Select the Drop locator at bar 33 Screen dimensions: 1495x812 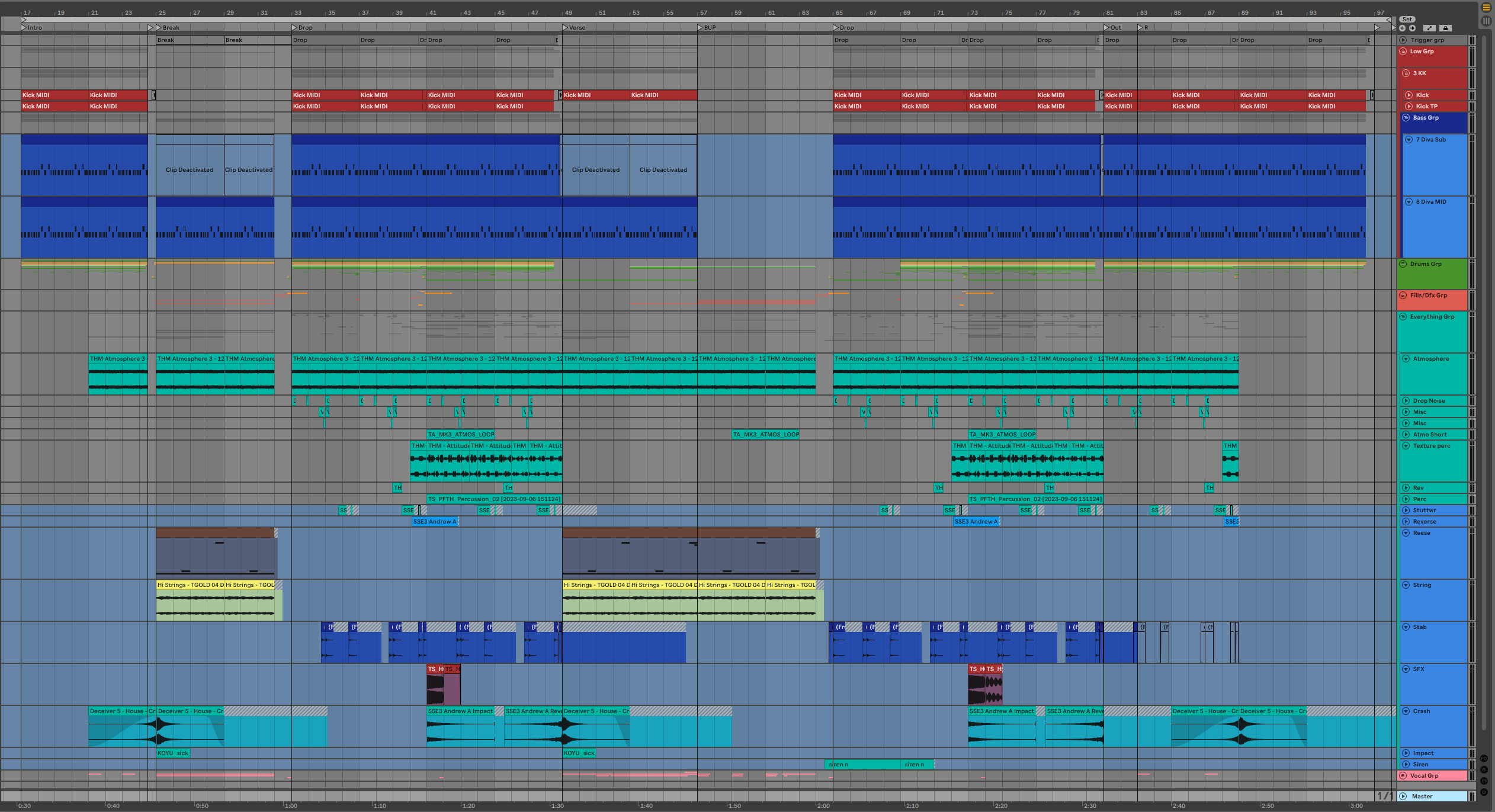pos(302,28)
